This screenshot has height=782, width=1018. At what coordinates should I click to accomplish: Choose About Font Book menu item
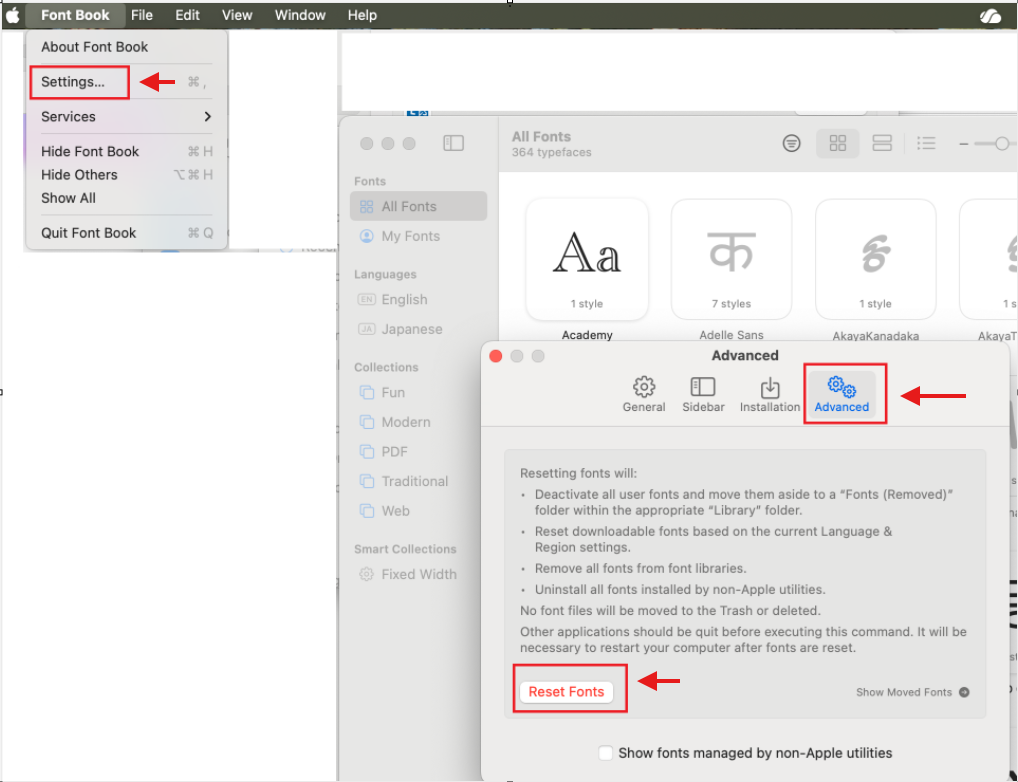pyautogui.click(x=127, y=47)
